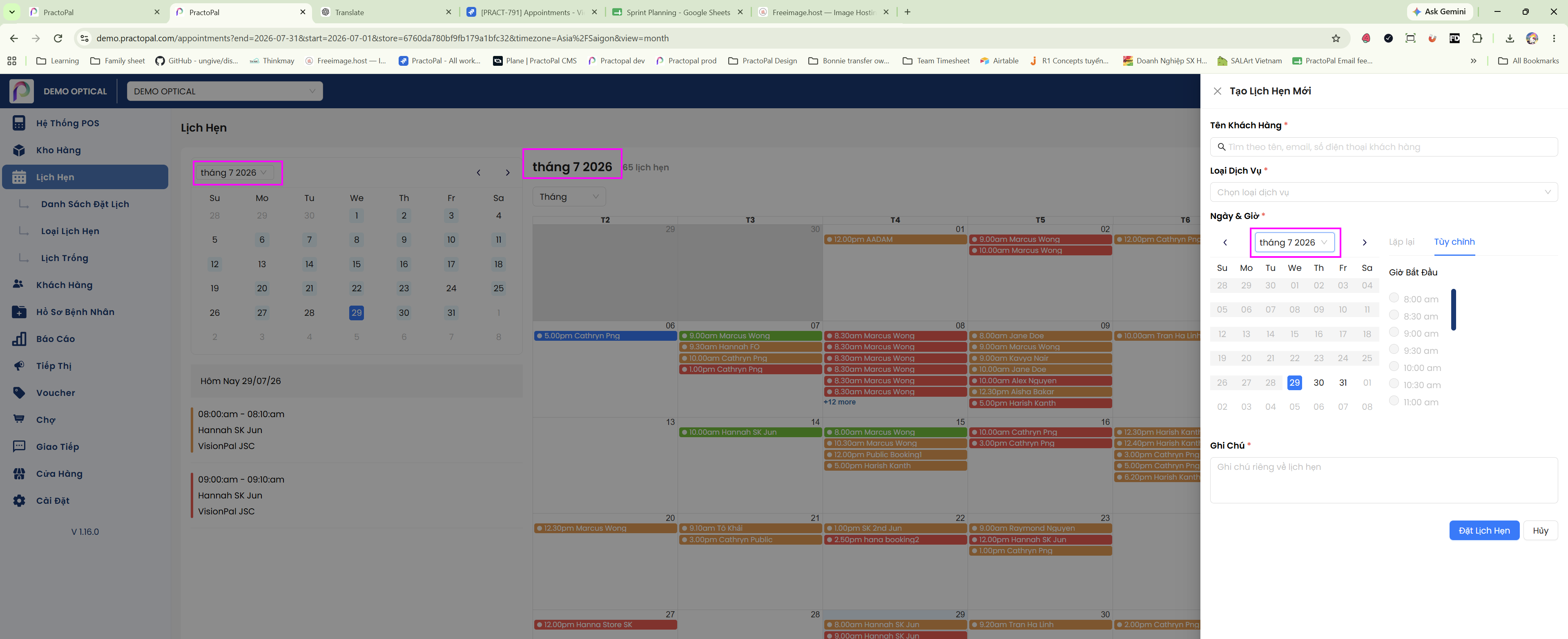
Task: Open the browser tab search chevron
Action: 11,11
